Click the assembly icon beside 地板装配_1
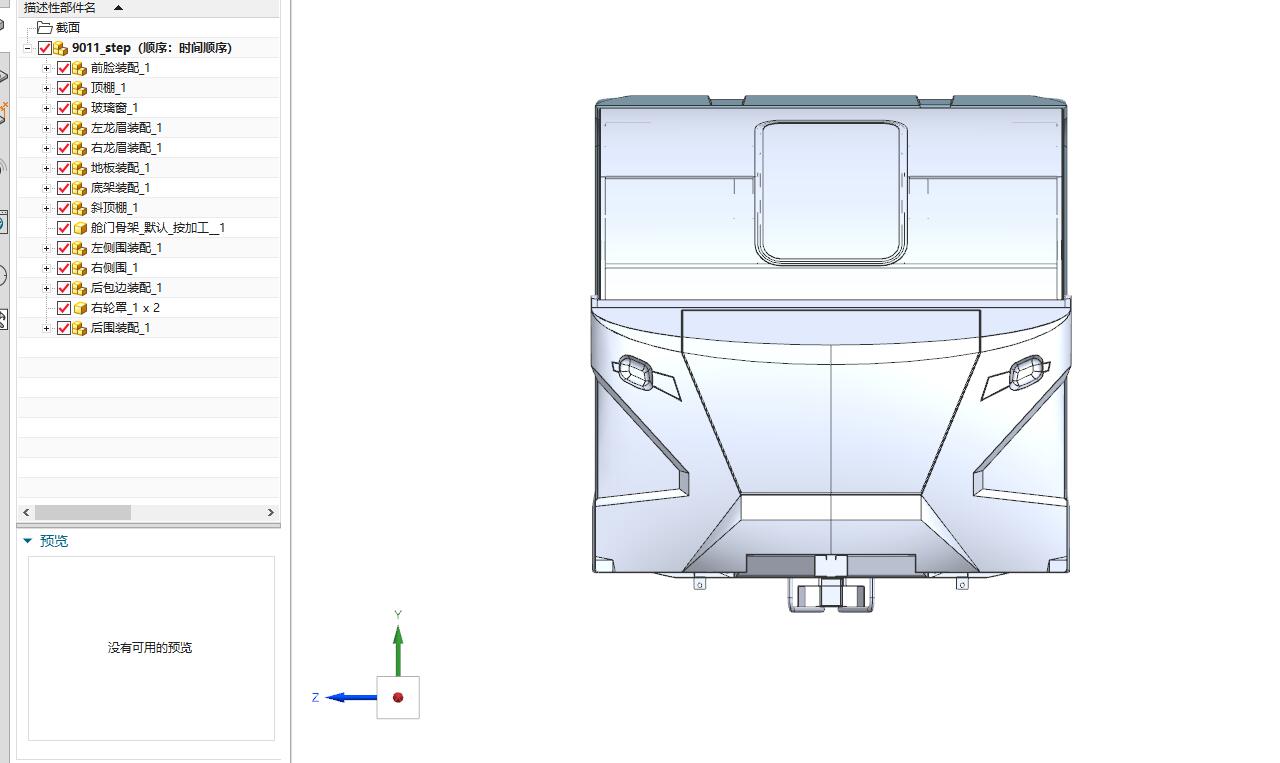The height and width of the screenshot is (763, 1280). (80, 168)
